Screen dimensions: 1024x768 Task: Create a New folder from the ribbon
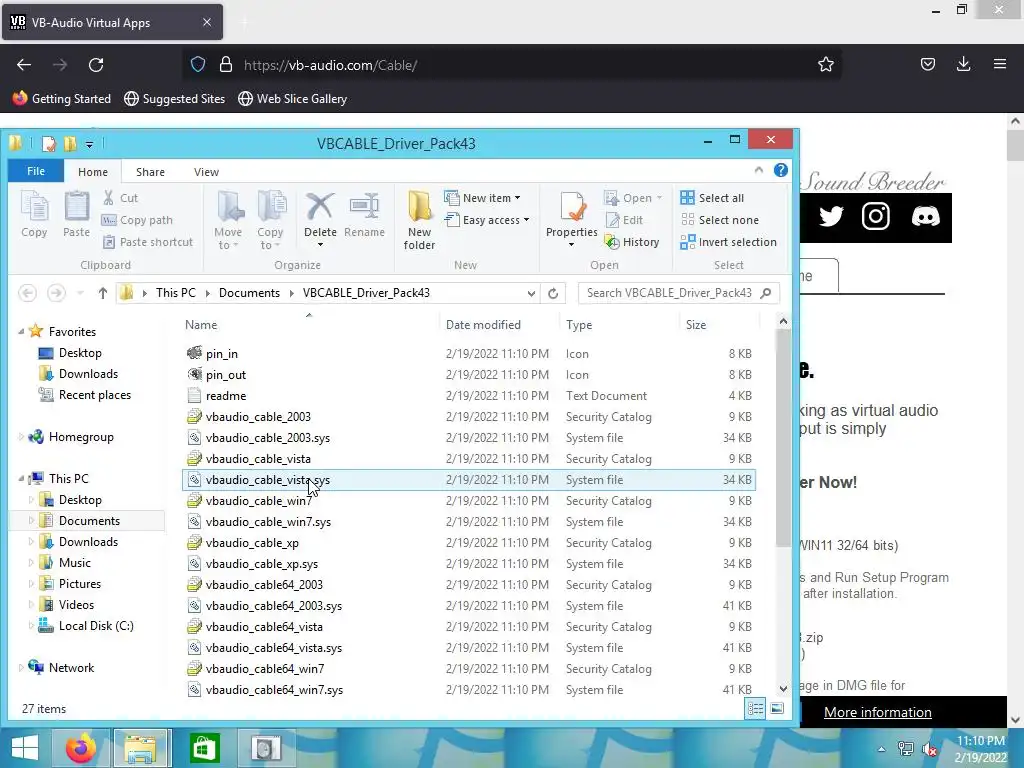click(x=419, y=220)
